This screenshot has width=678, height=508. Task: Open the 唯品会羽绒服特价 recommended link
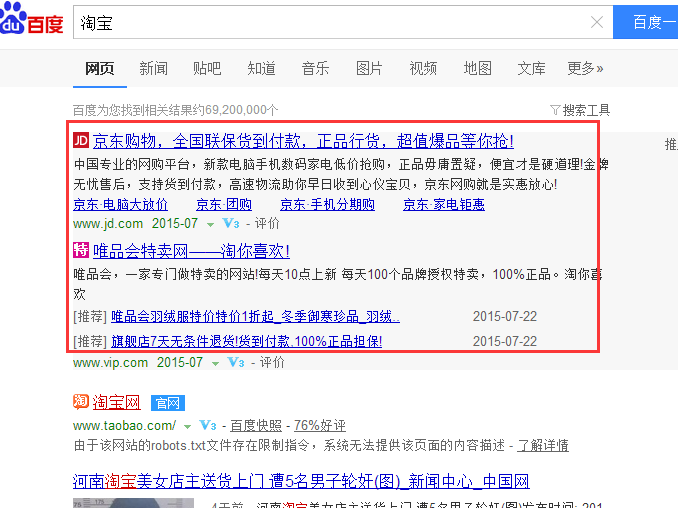pyautogui.click(x=255, y=316)
